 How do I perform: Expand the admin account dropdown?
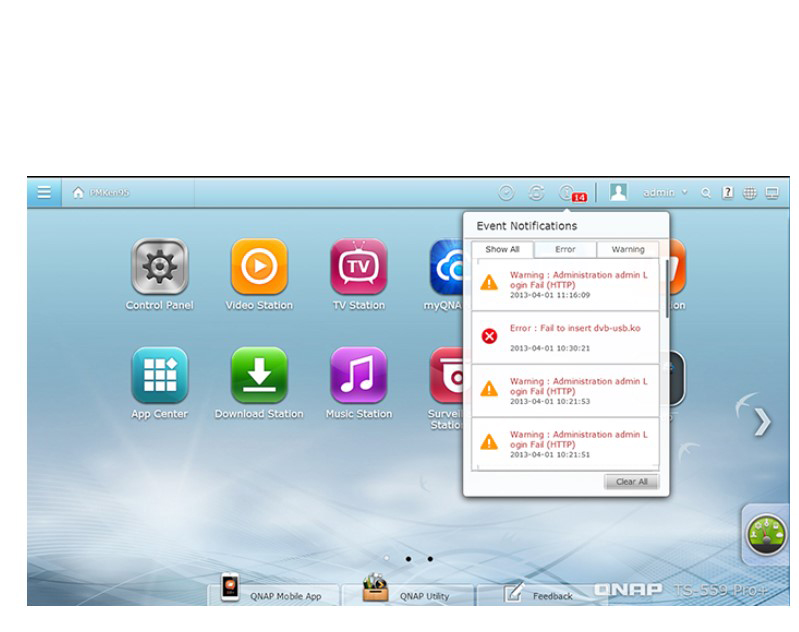pos(685,192)
